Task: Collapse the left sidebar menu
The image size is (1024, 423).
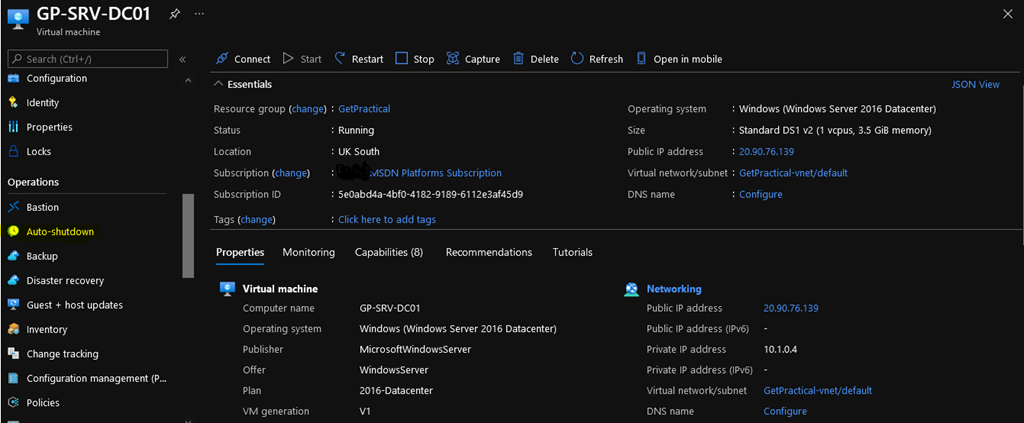Action: pyautogui.click(x=183, y=59)
